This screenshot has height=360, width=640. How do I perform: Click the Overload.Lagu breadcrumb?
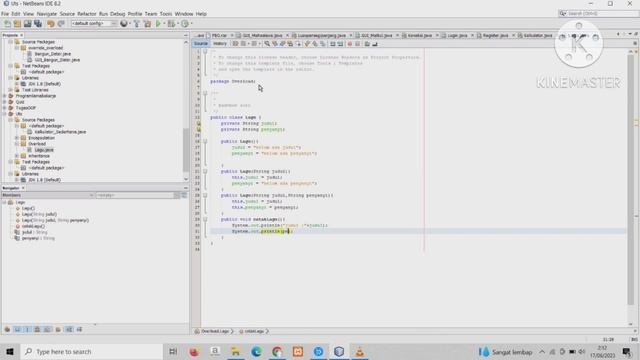pos(215,331)
